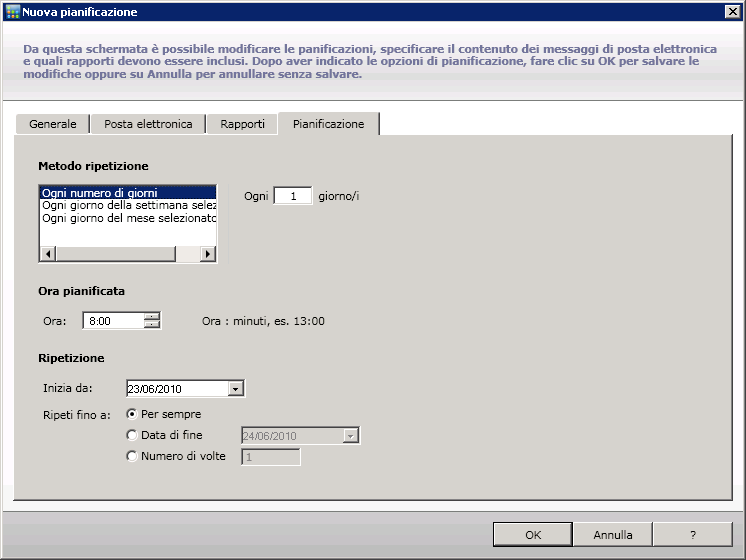Click the Nuova pianificazione title bar icon
Viewport: 746px width, 560px height.
pyautogui.click(x=13, y=12)
